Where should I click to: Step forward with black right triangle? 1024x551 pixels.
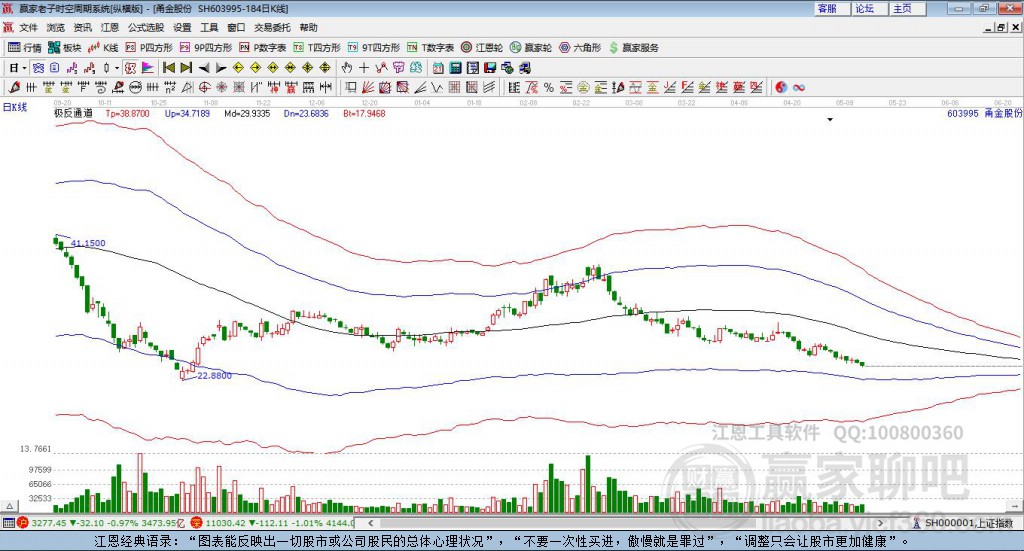(221, 68)
